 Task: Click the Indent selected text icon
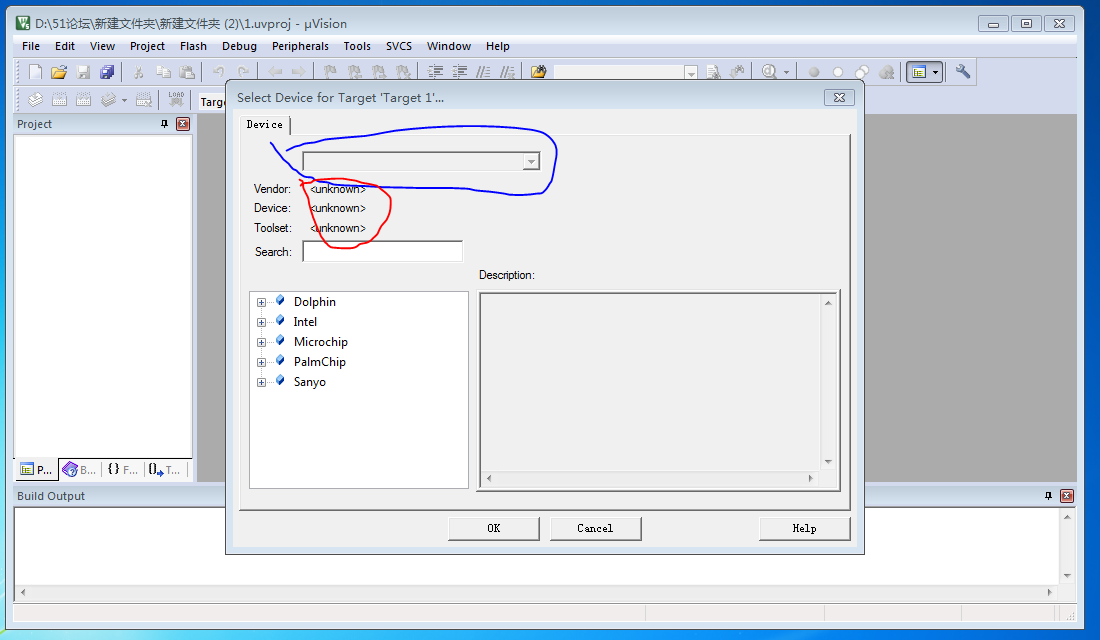[x=436, y=72]
